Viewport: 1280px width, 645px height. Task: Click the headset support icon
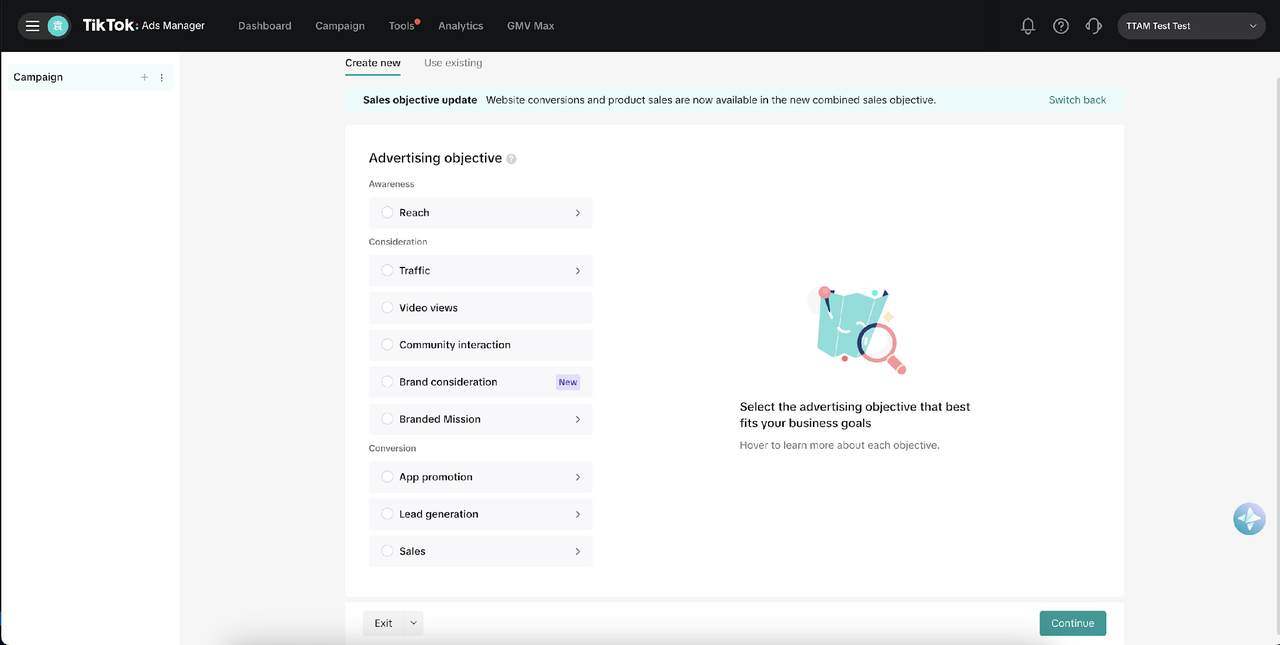[x=1094, y=26]
